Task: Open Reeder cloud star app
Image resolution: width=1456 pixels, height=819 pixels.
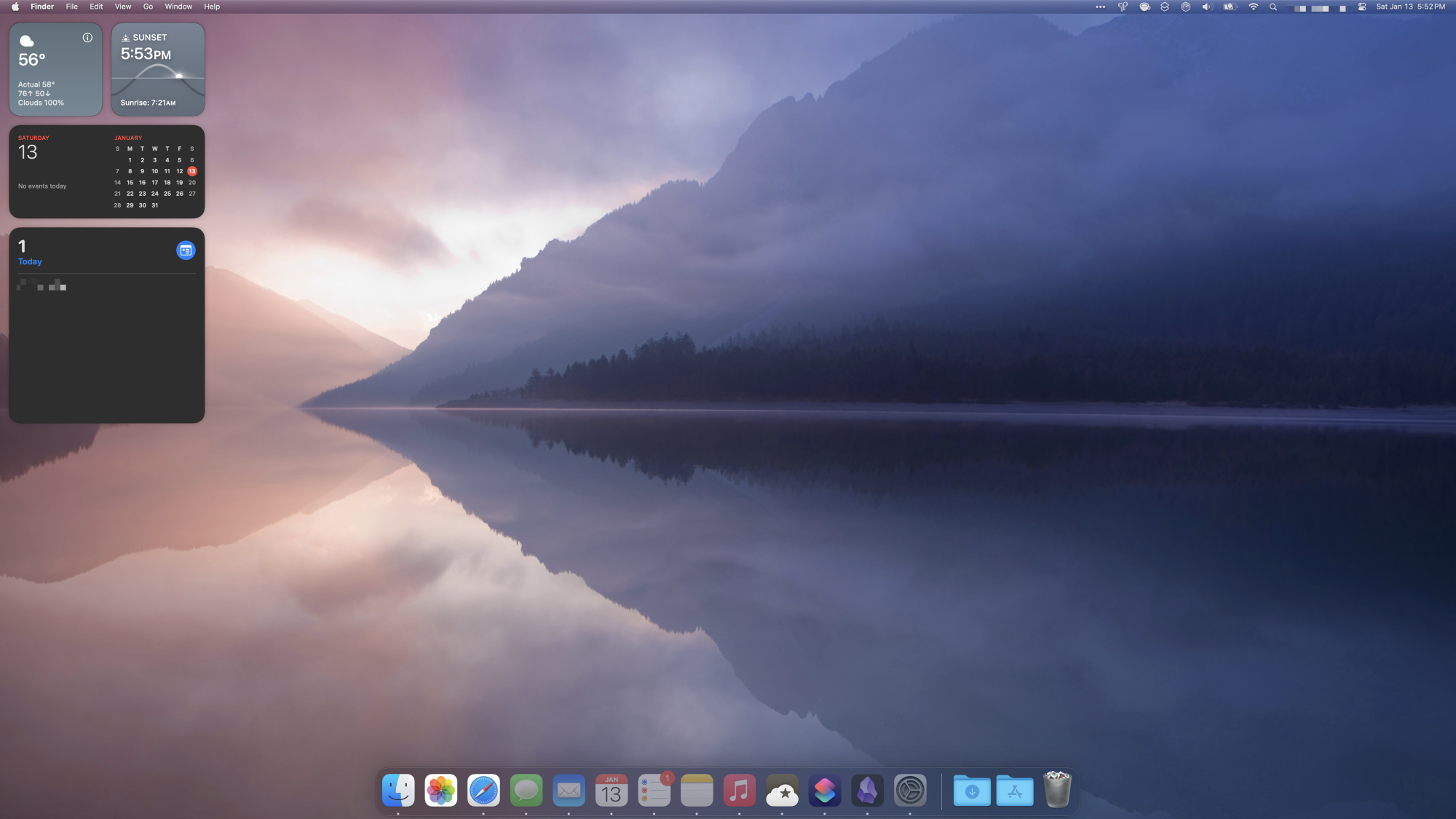Action: (782, 791)
